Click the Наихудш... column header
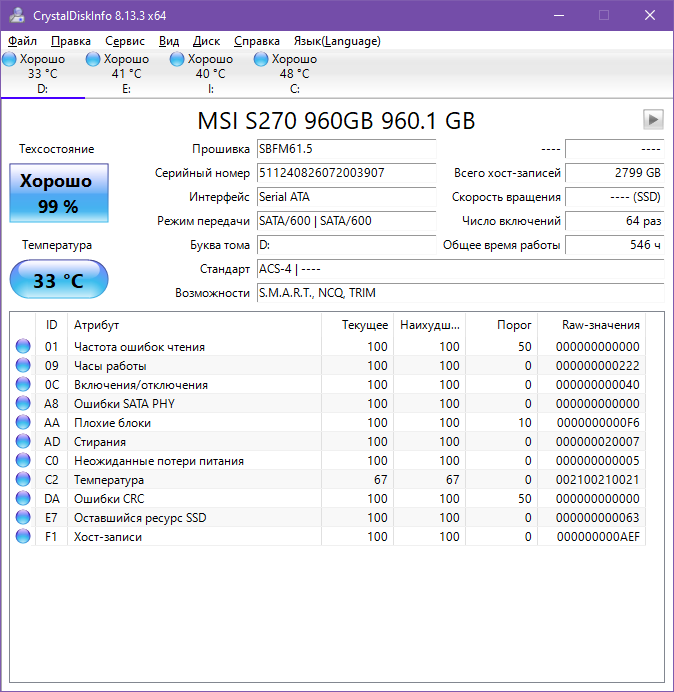The height and width of the screenshot is (692, 674). 429,325
